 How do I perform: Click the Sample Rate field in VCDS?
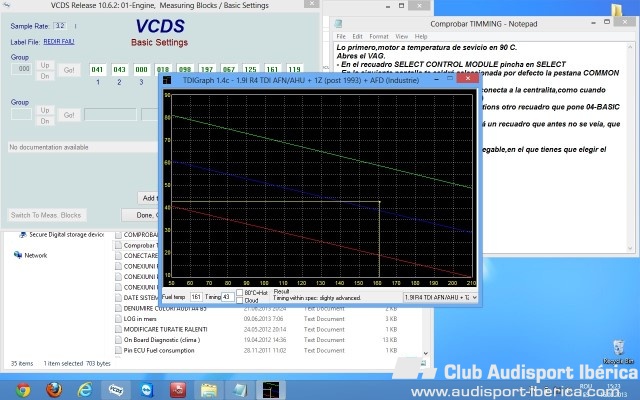[x=60, y=26]
